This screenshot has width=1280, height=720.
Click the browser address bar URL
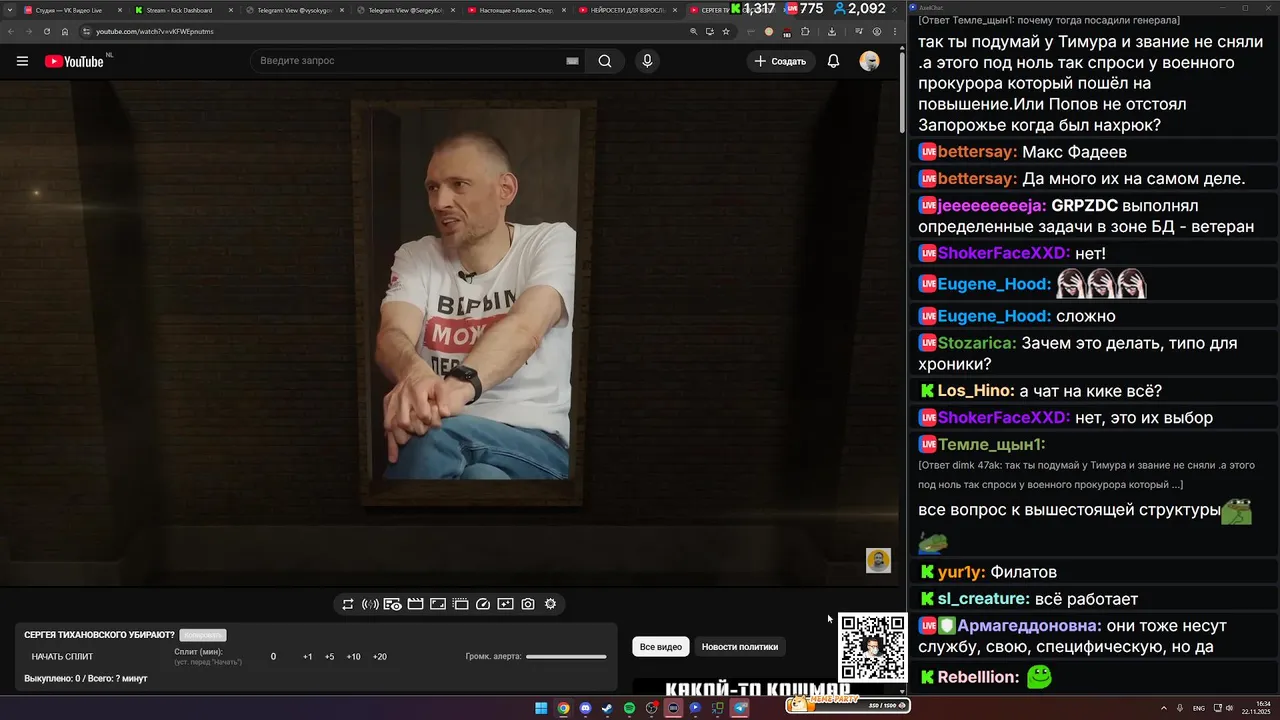155,31
